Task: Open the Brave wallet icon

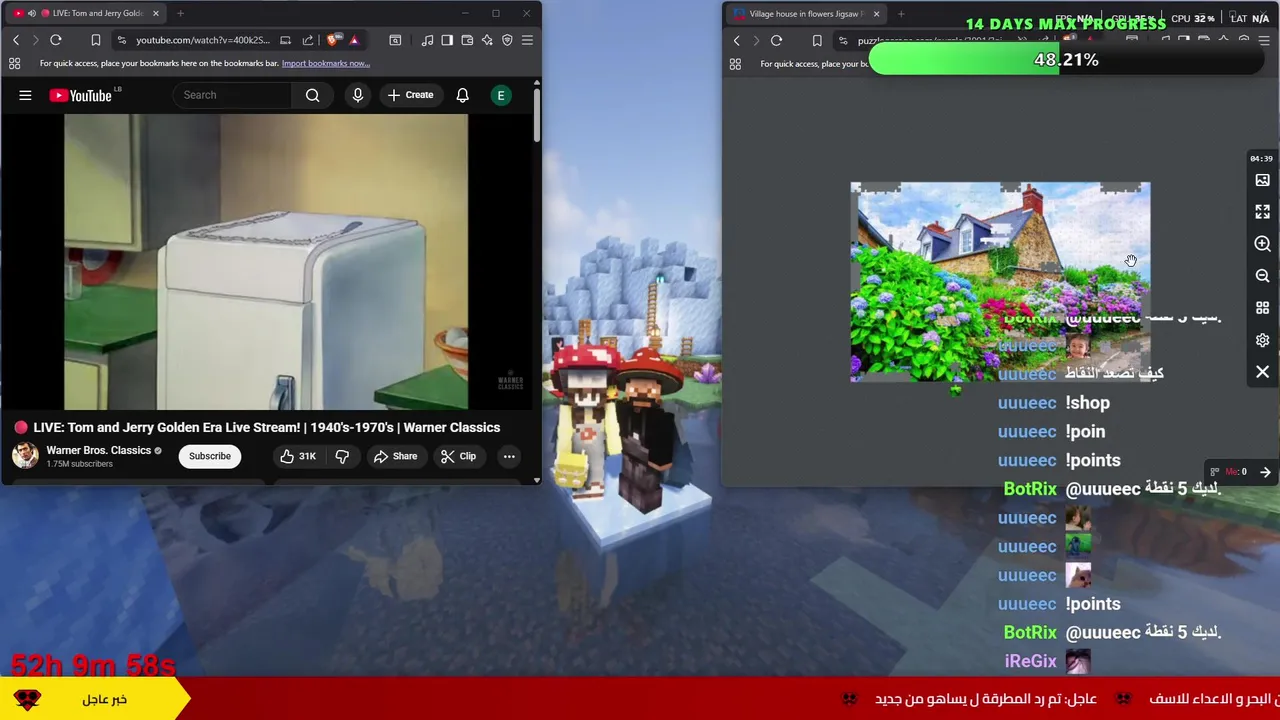Action: [467, 40]
